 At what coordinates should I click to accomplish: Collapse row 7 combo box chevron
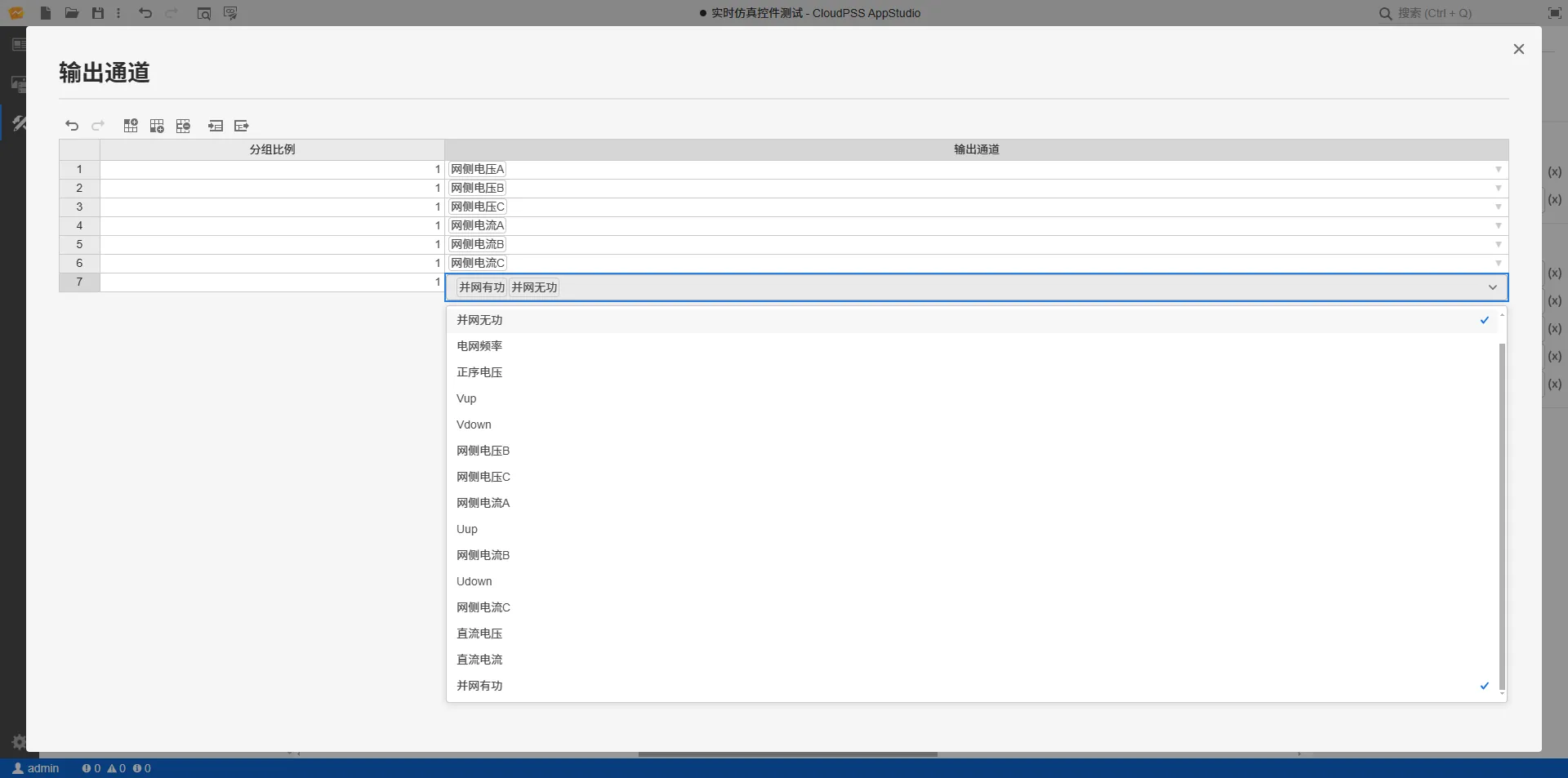pyautogui.click(x=1493, y=287)
